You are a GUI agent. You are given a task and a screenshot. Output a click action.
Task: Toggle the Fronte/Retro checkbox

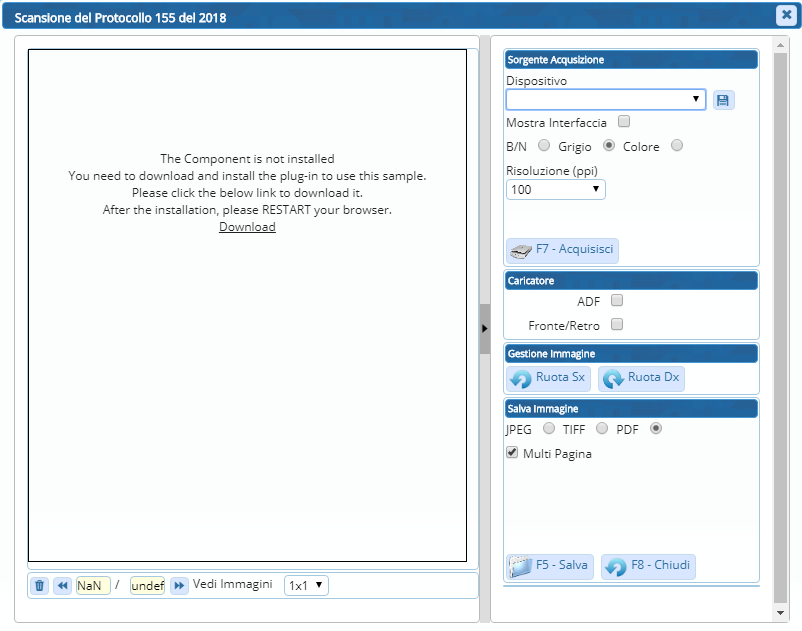pyautogui.click(x=617, y=324)
